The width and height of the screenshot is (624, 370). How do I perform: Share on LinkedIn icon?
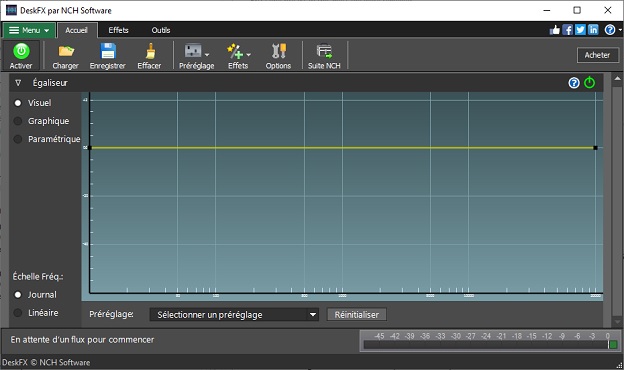click(x=593, y=30)
